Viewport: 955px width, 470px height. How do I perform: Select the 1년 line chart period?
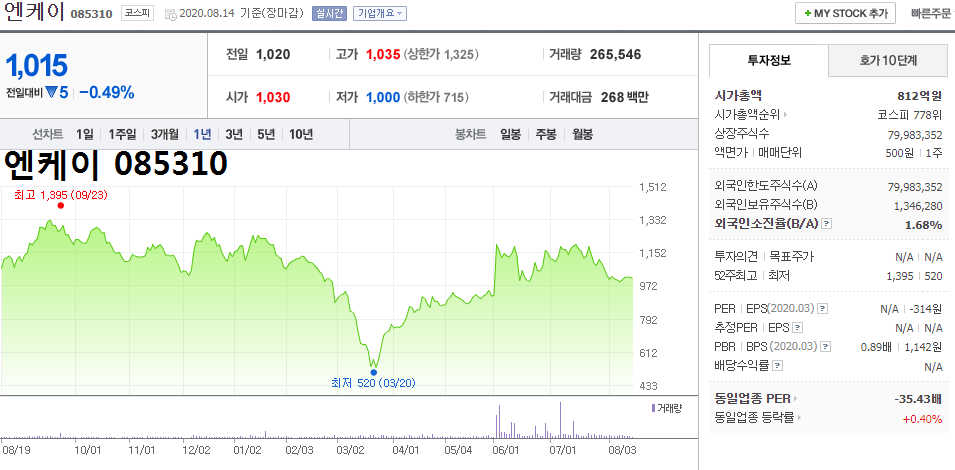click(202, 135)
